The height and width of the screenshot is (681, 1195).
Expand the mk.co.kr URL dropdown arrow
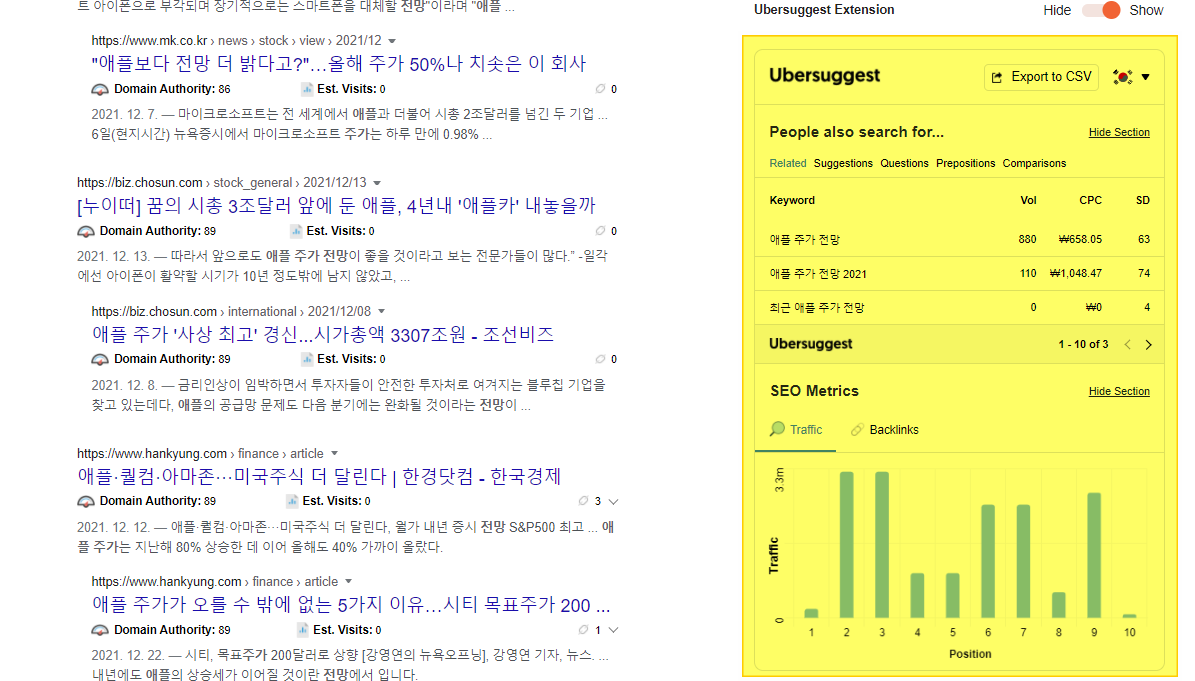tap(392, 41)
